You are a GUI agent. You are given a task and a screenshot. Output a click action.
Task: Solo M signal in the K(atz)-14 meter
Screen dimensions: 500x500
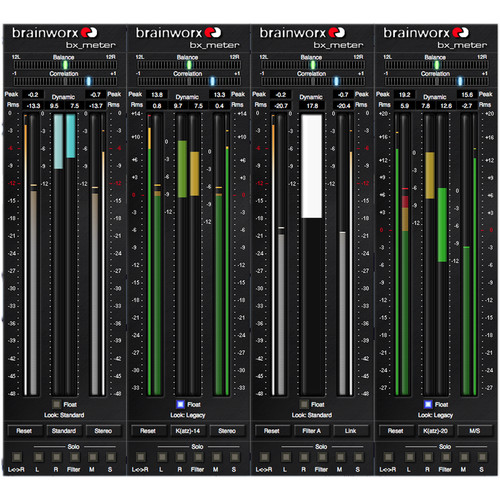point(217,457)
